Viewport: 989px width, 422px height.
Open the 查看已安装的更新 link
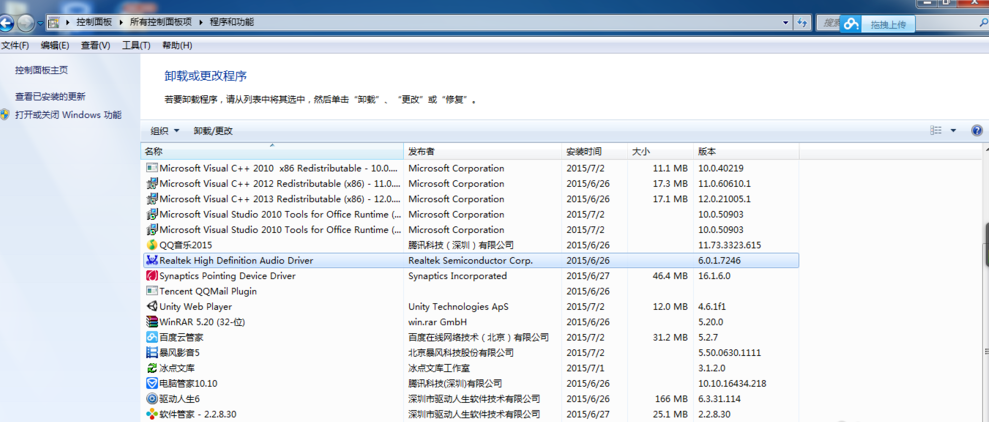50,97
